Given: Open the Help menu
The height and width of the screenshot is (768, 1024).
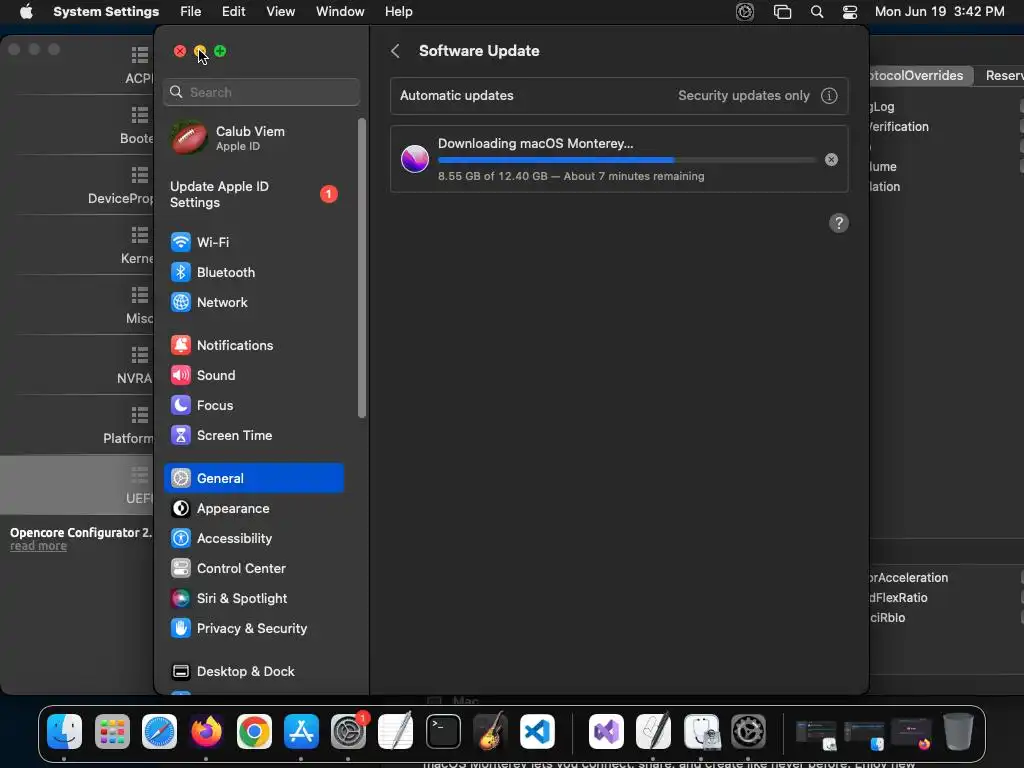Looking at the screenshot, I should pyautogui.click(x=398, y=12).
